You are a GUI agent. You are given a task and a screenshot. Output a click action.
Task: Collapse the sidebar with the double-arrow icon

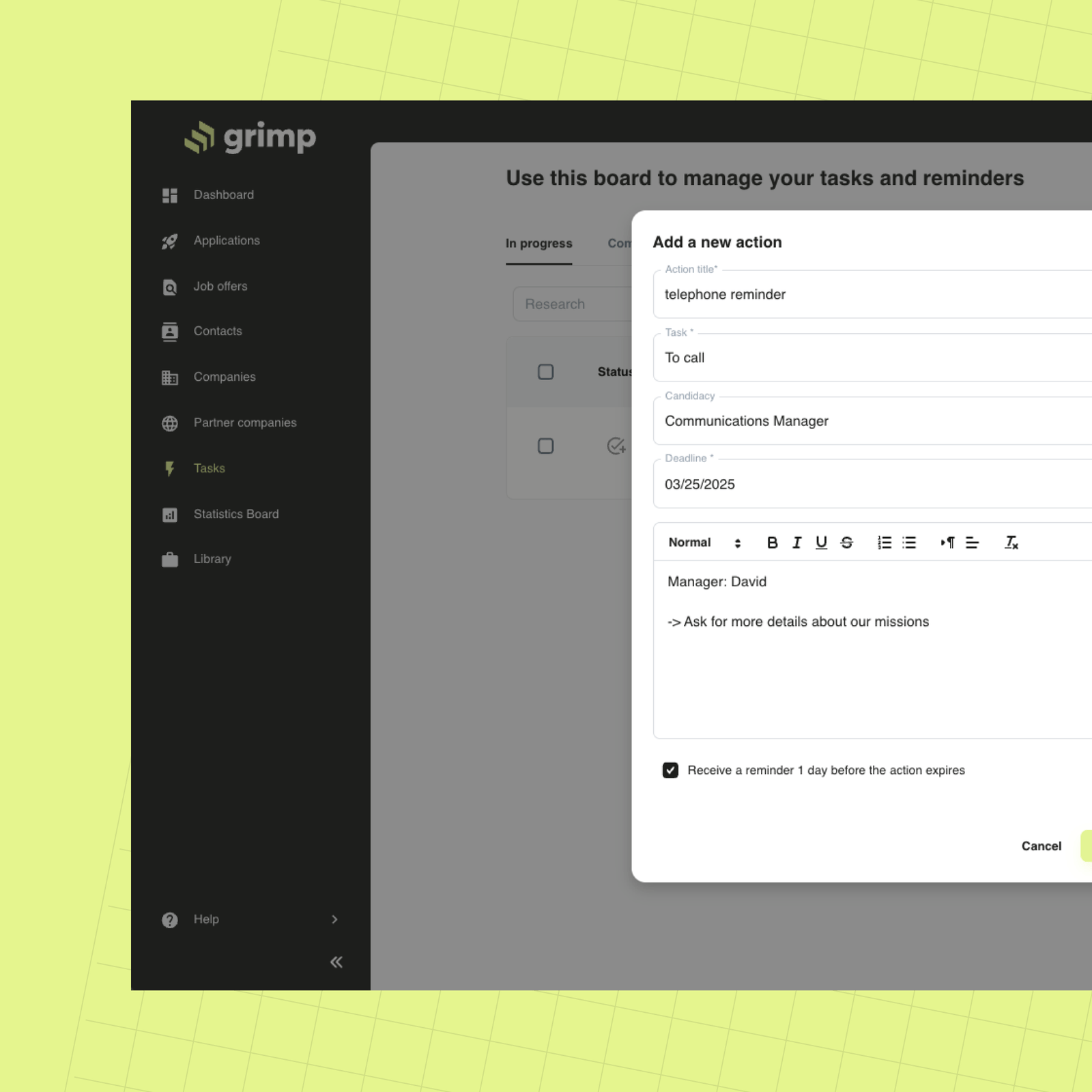click(x=336, y=962)
